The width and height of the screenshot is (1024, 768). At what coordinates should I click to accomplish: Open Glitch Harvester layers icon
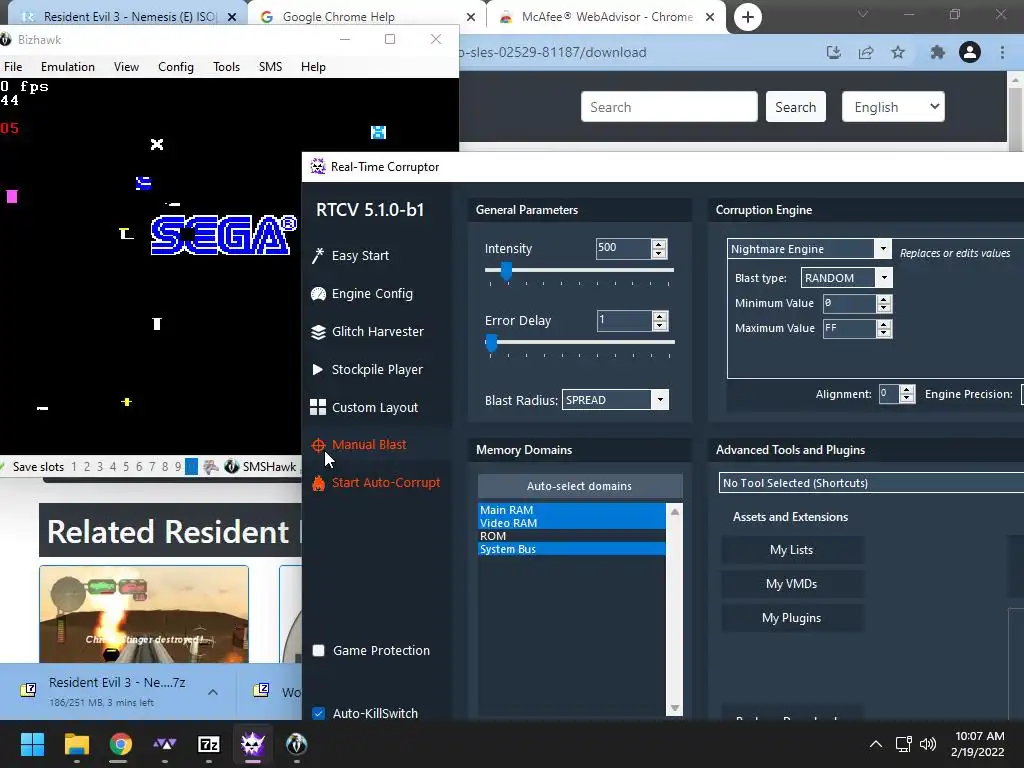pyautogui.click(x=318, y=332)
